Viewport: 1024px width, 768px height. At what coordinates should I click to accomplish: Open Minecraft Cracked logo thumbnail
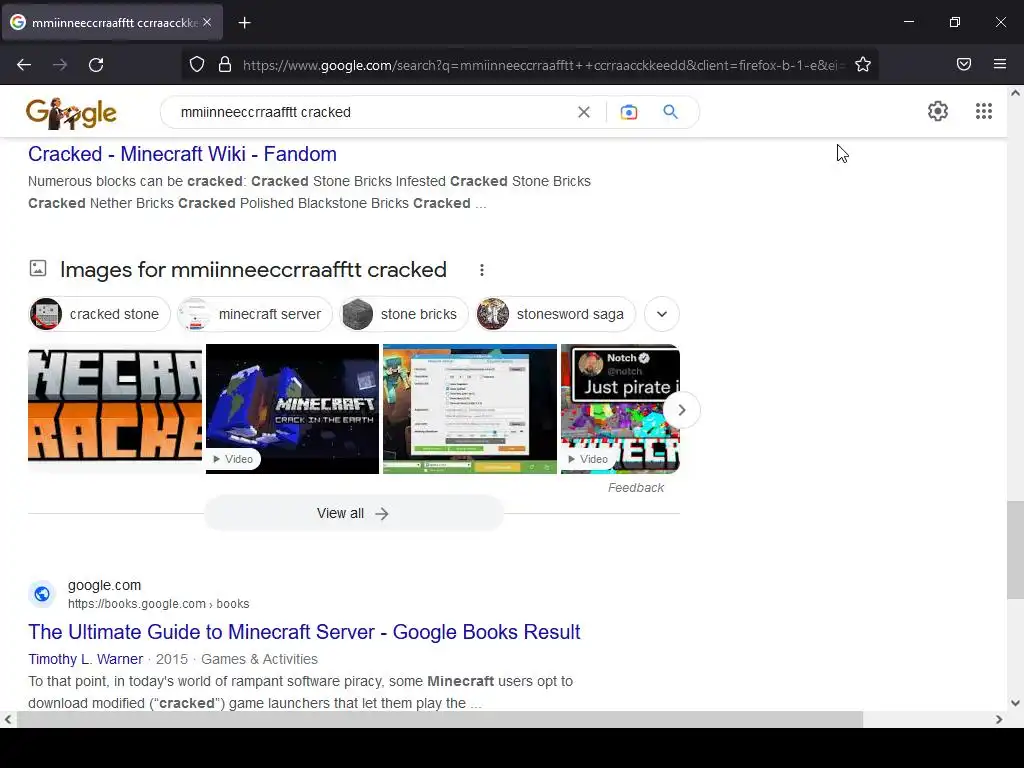pyautogui.click(x=115, y=409)
